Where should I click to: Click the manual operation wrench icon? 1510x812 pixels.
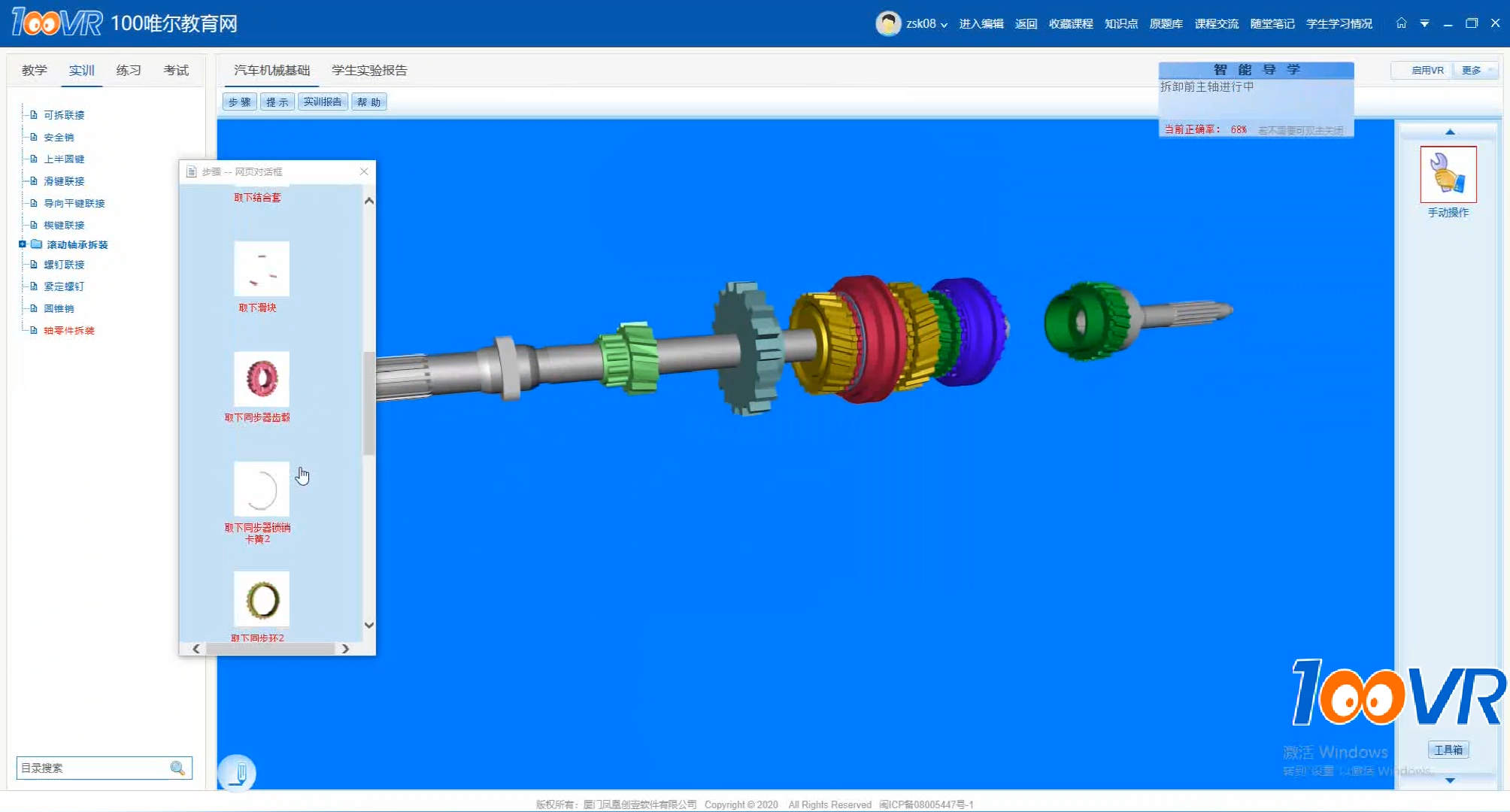tap(1448, 174)
